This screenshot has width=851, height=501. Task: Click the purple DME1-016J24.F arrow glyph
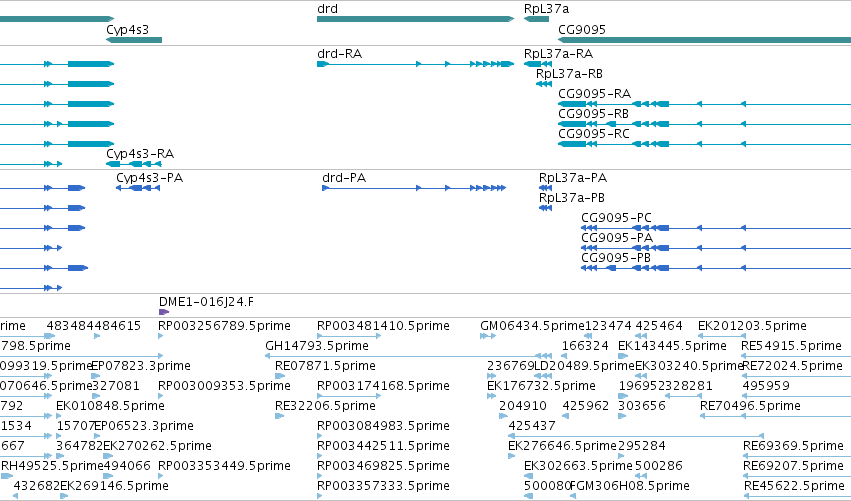point(163,312)
